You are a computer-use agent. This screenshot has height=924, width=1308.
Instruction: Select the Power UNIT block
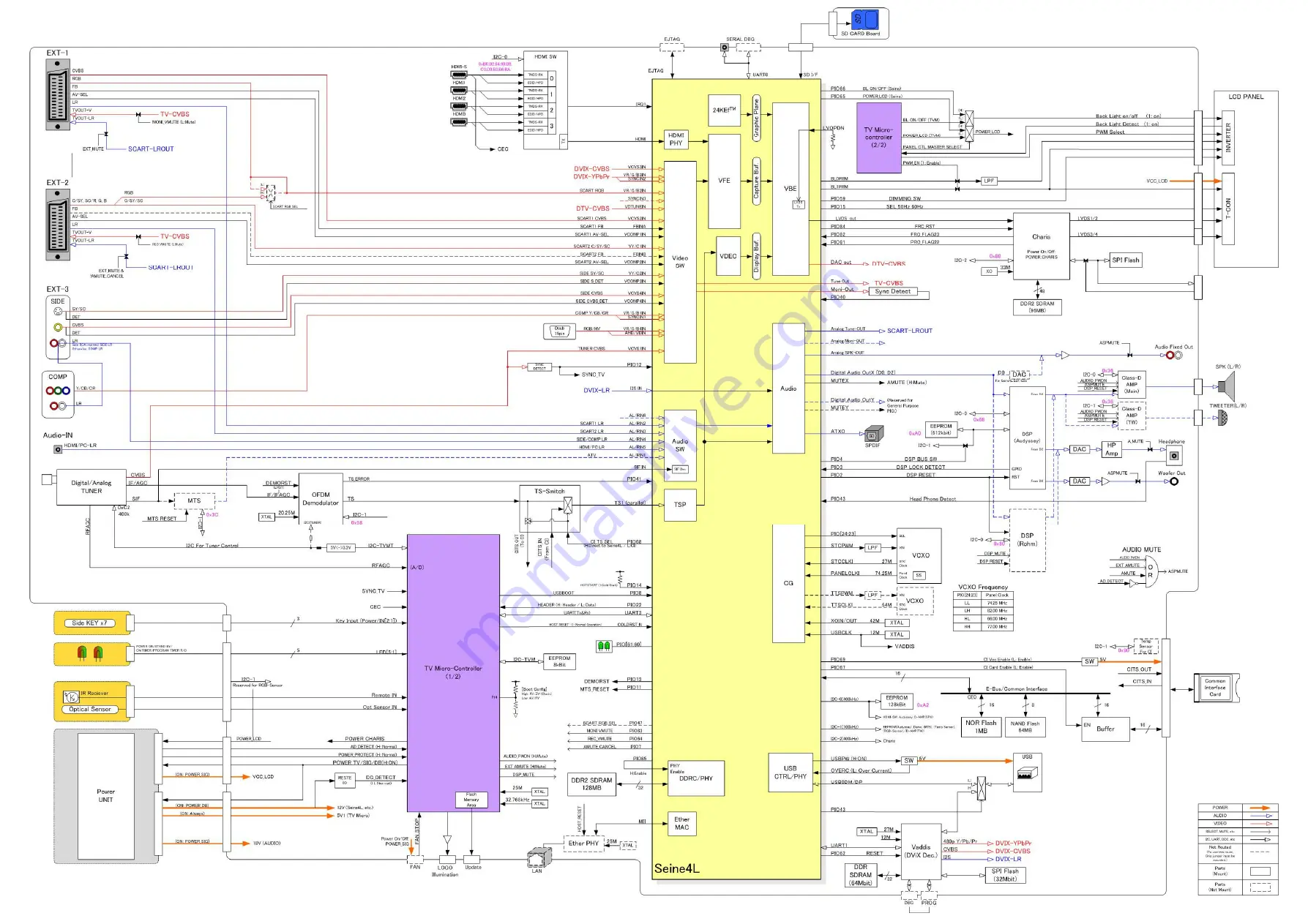106,796
